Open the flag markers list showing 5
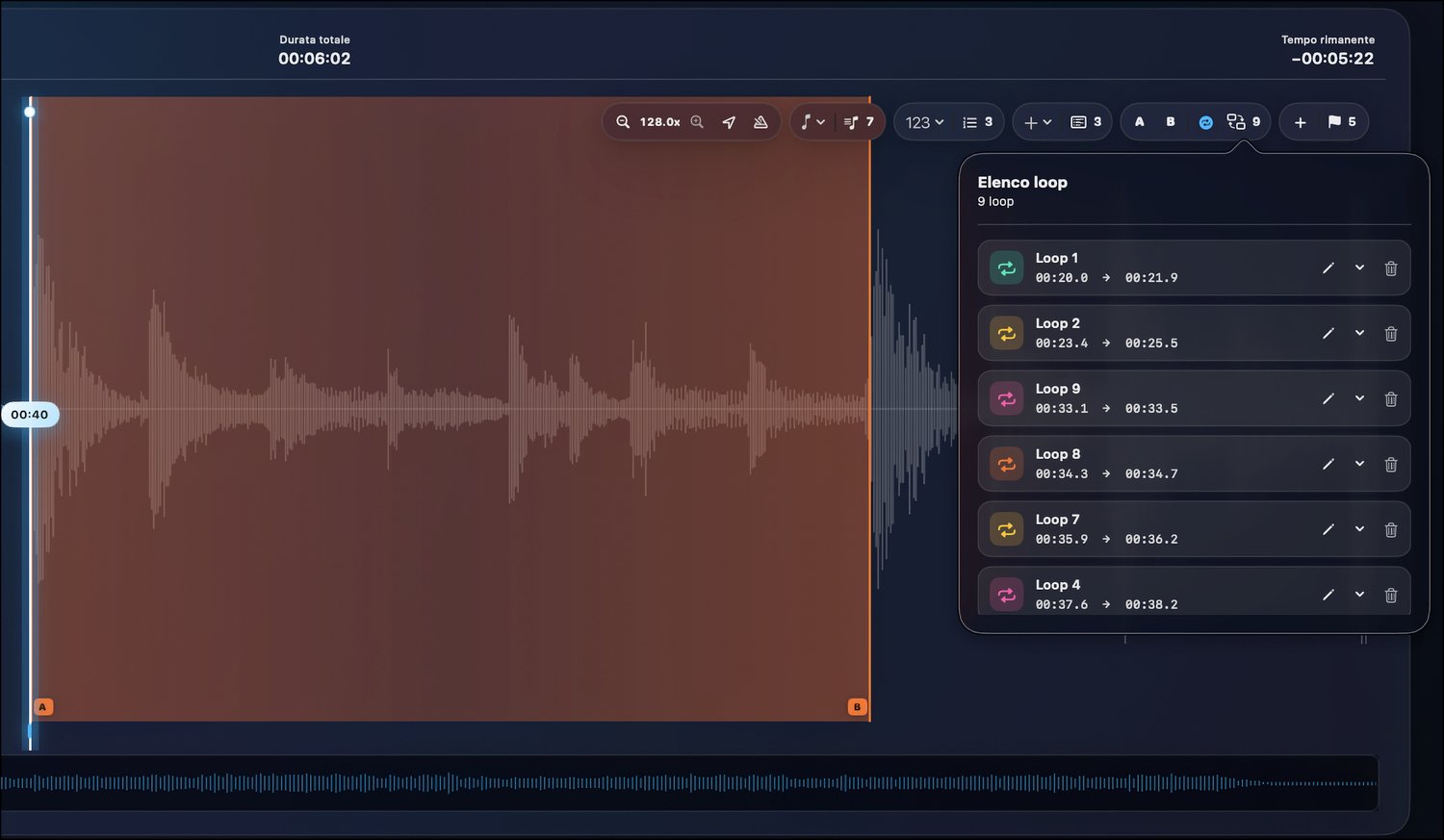 pyautogui.click(x=1342, y=122)
